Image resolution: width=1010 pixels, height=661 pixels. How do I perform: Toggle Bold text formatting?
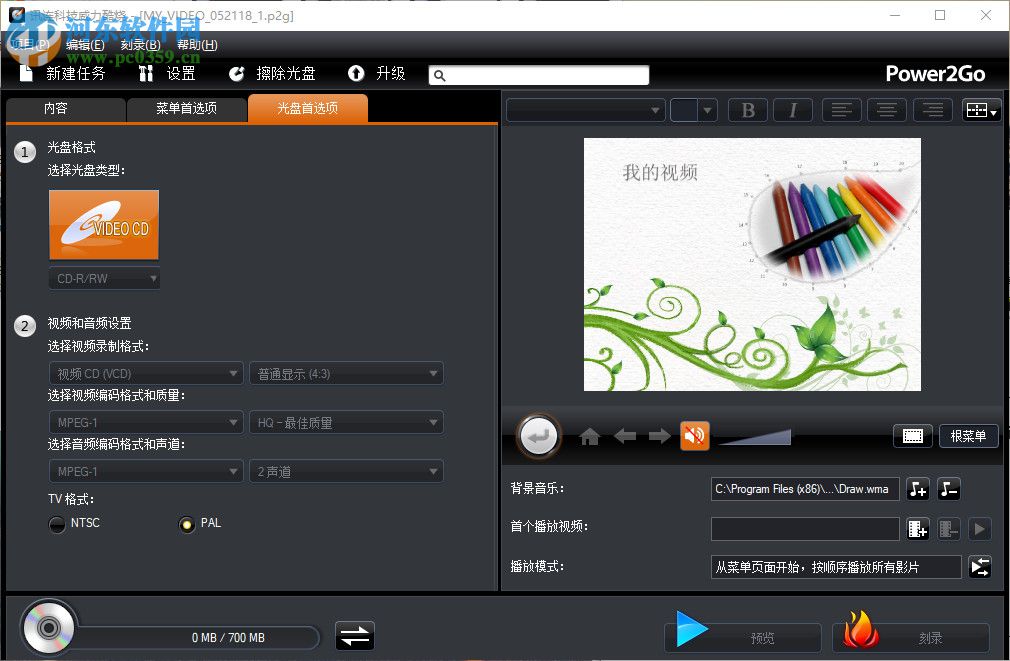click(748, 110)
